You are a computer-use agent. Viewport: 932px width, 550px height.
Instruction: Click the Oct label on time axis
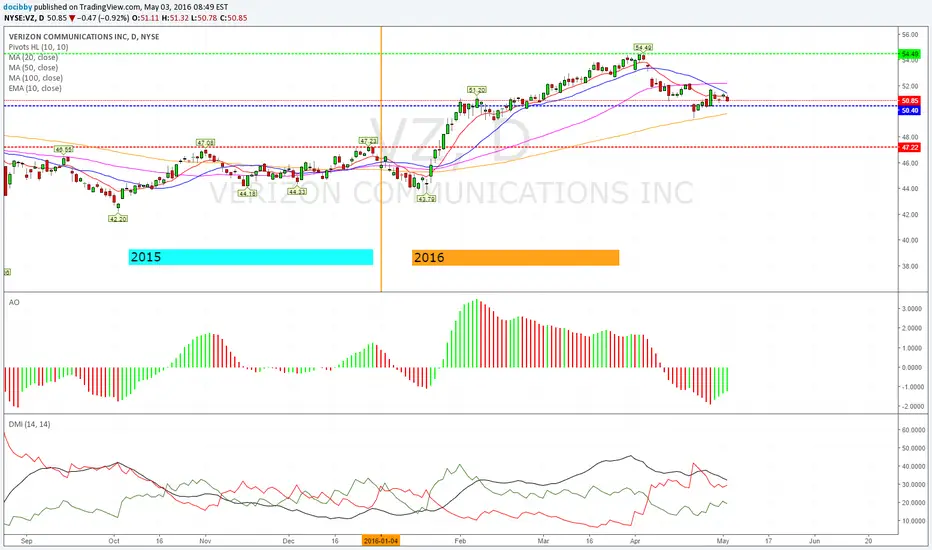point(114,541)
